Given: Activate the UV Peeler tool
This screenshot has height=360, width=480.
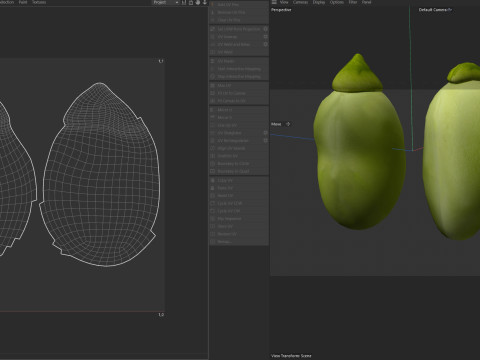Looking at the screenshot, I should [x=239, y=61].
